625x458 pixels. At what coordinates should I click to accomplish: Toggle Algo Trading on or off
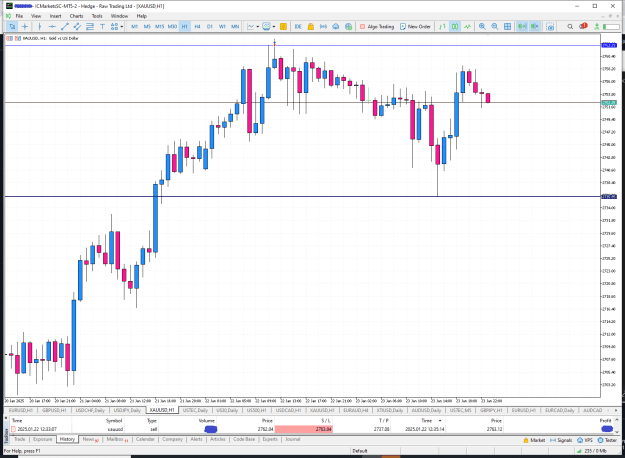(377, 27)
